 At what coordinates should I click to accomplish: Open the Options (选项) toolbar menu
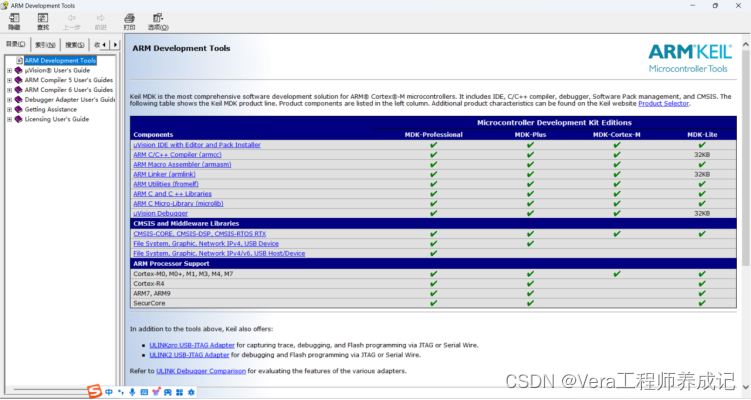pyautogui.click(x=158, y=21)
